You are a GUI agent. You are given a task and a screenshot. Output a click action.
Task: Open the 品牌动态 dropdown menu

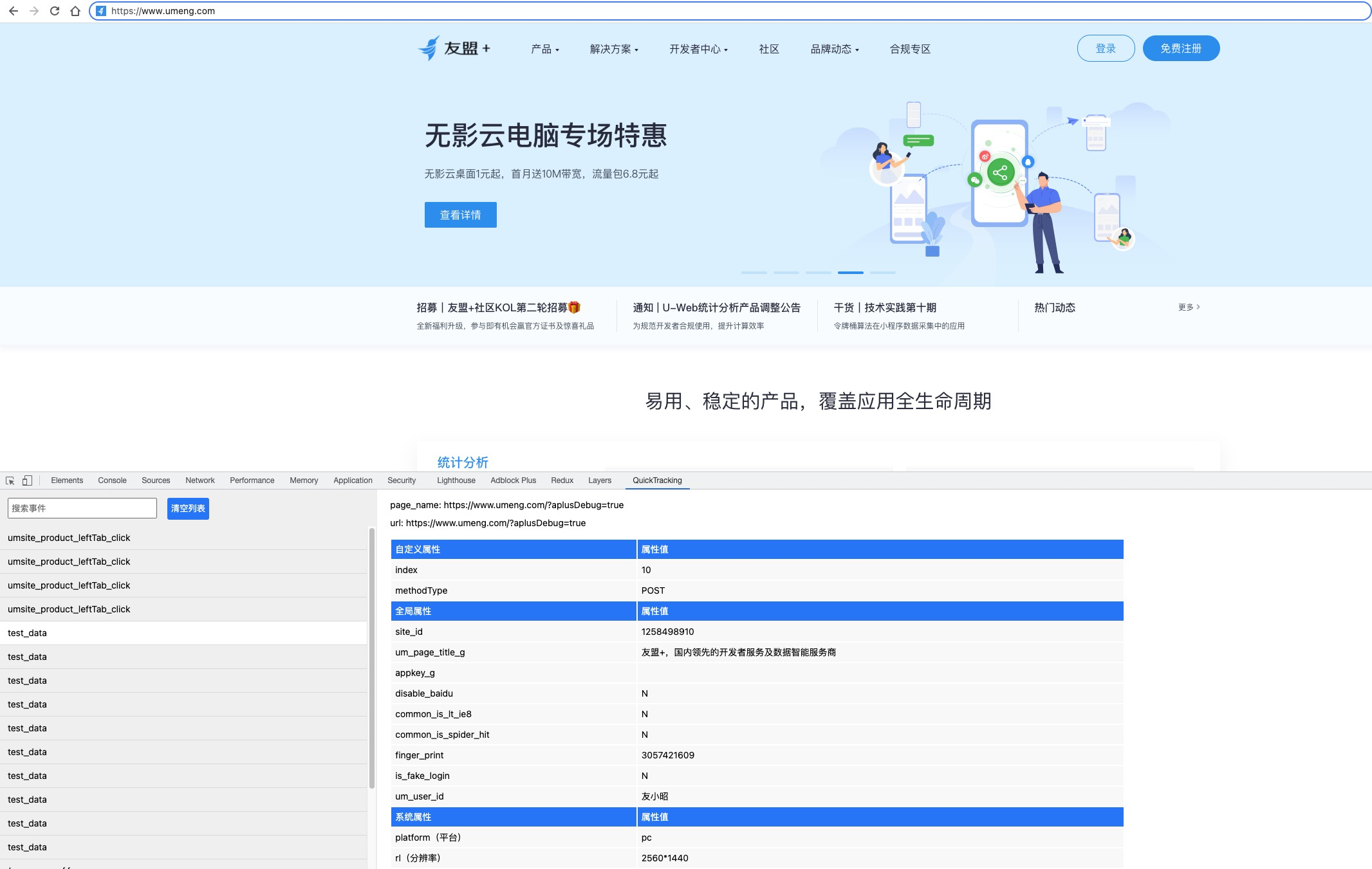835,49
